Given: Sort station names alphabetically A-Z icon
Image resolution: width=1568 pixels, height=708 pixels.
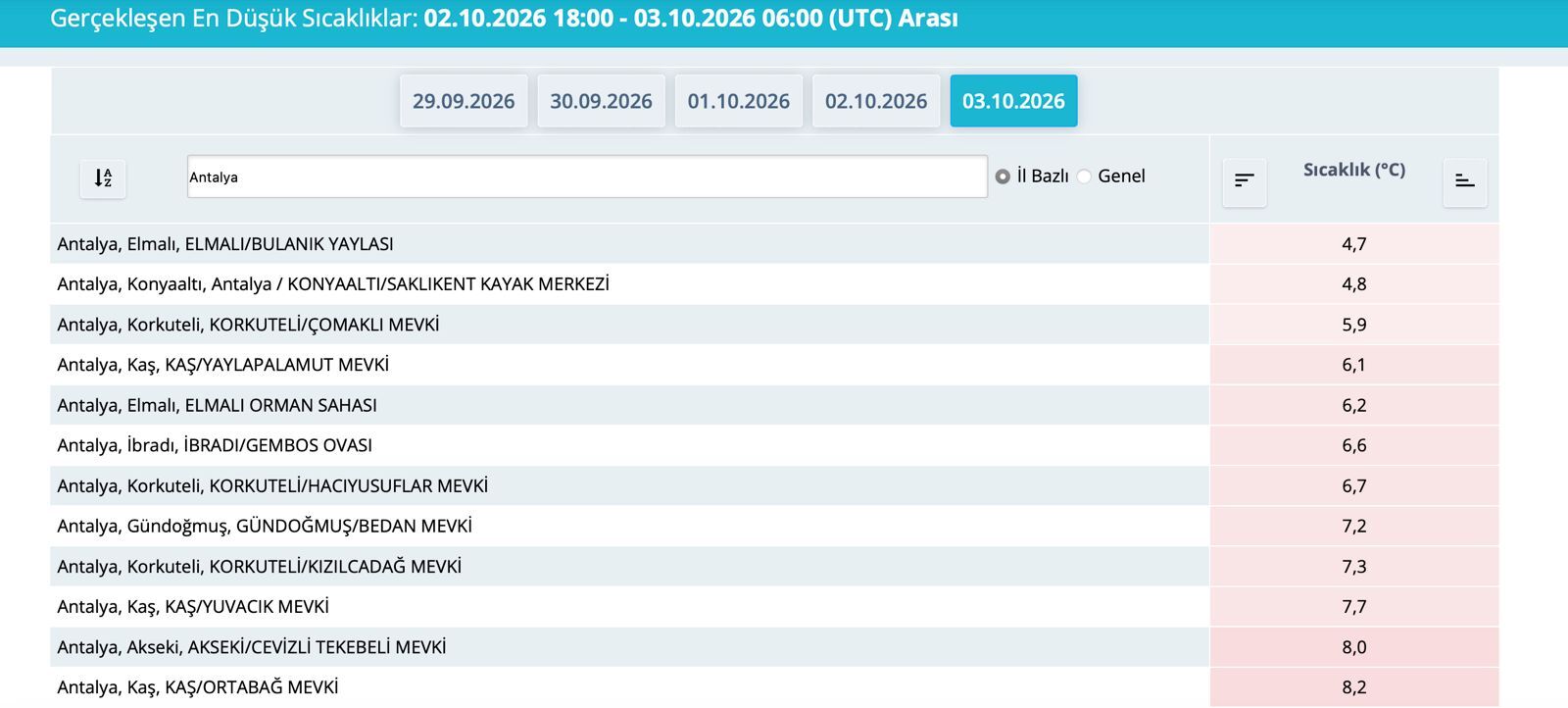Looking at the screenshot, I should (x=103, y=178).
